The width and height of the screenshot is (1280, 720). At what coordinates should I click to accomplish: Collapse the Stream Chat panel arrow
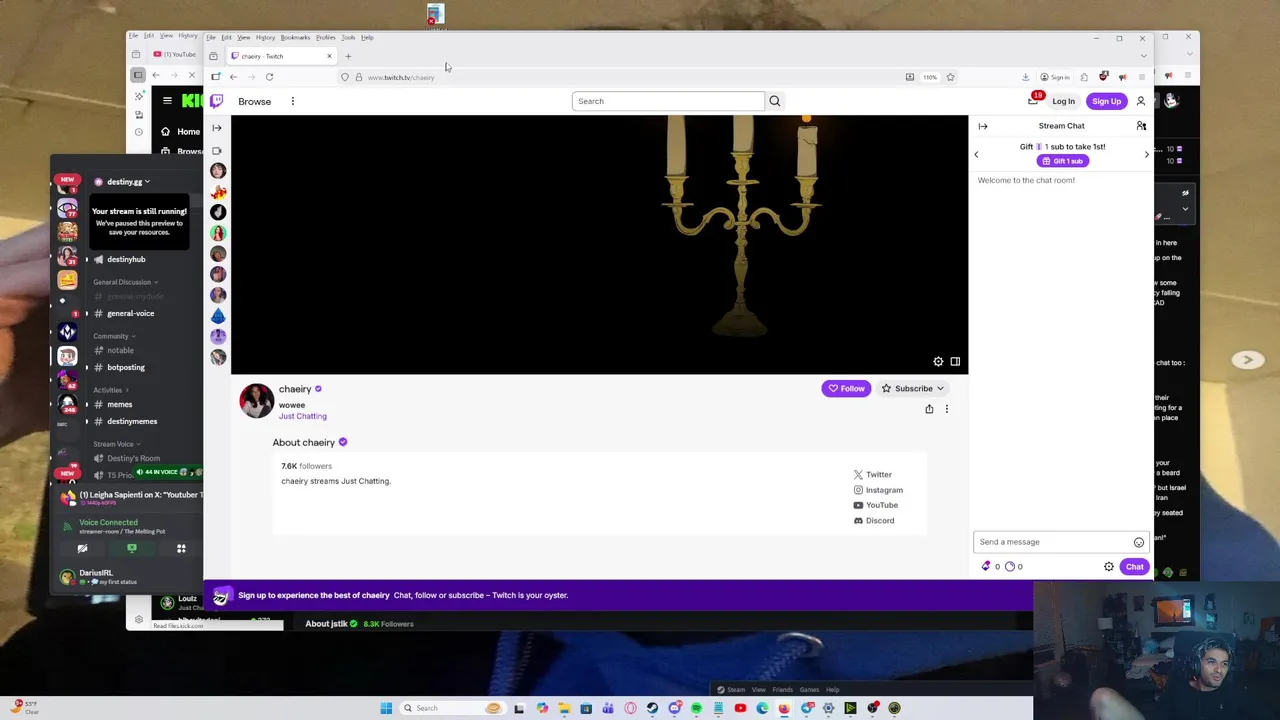(983, 126)
